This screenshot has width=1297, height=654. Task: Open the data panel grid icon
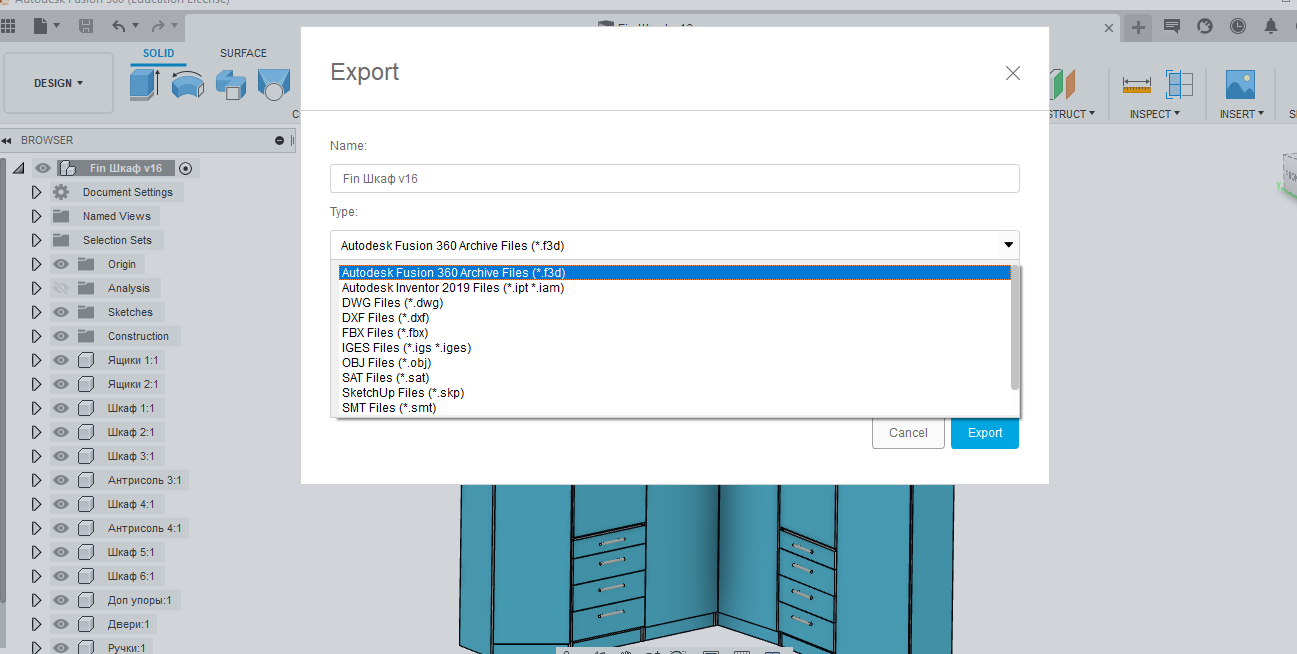[8, 27]
